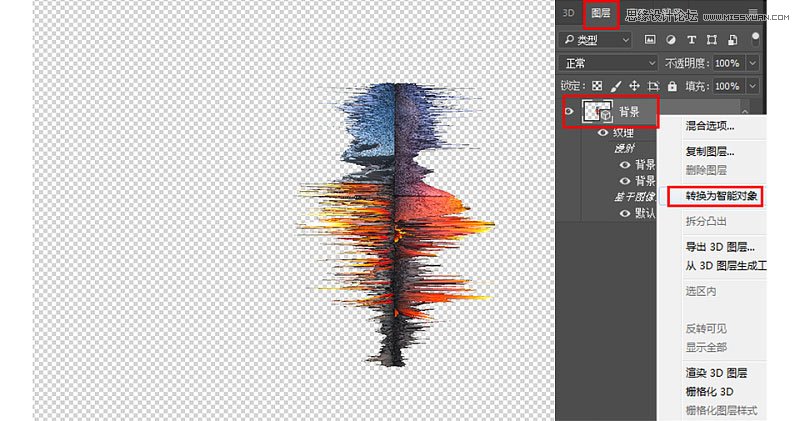Filter for type layers (T) icon

(691, 40)
